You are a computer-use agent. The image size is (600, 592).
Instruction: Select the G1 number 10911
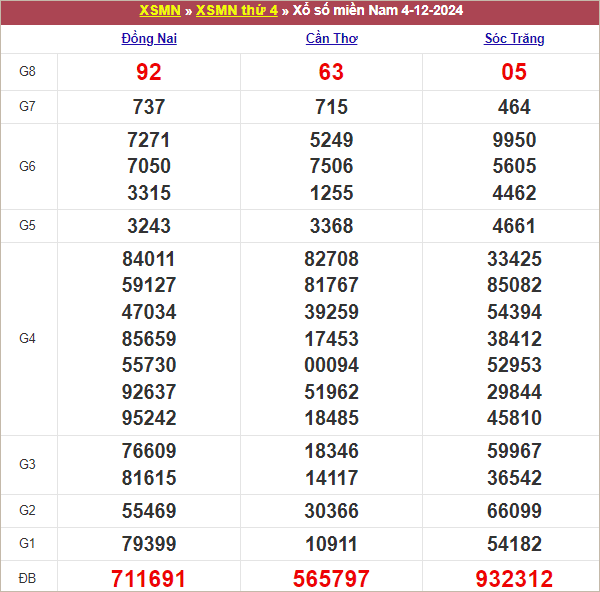pos(331,544)
